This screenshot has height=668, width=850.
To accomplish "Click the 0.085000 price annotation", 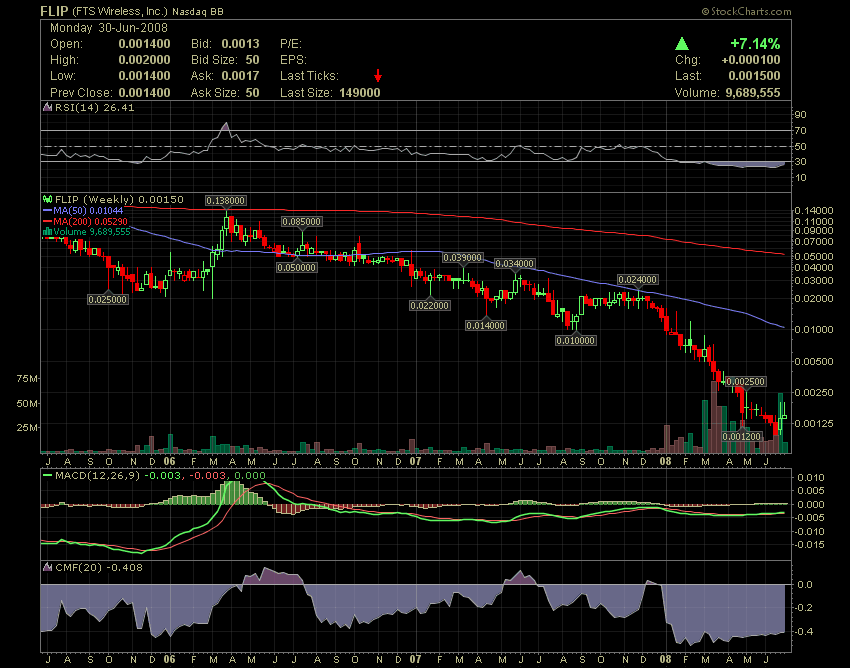I will click(x=301, y=221).
